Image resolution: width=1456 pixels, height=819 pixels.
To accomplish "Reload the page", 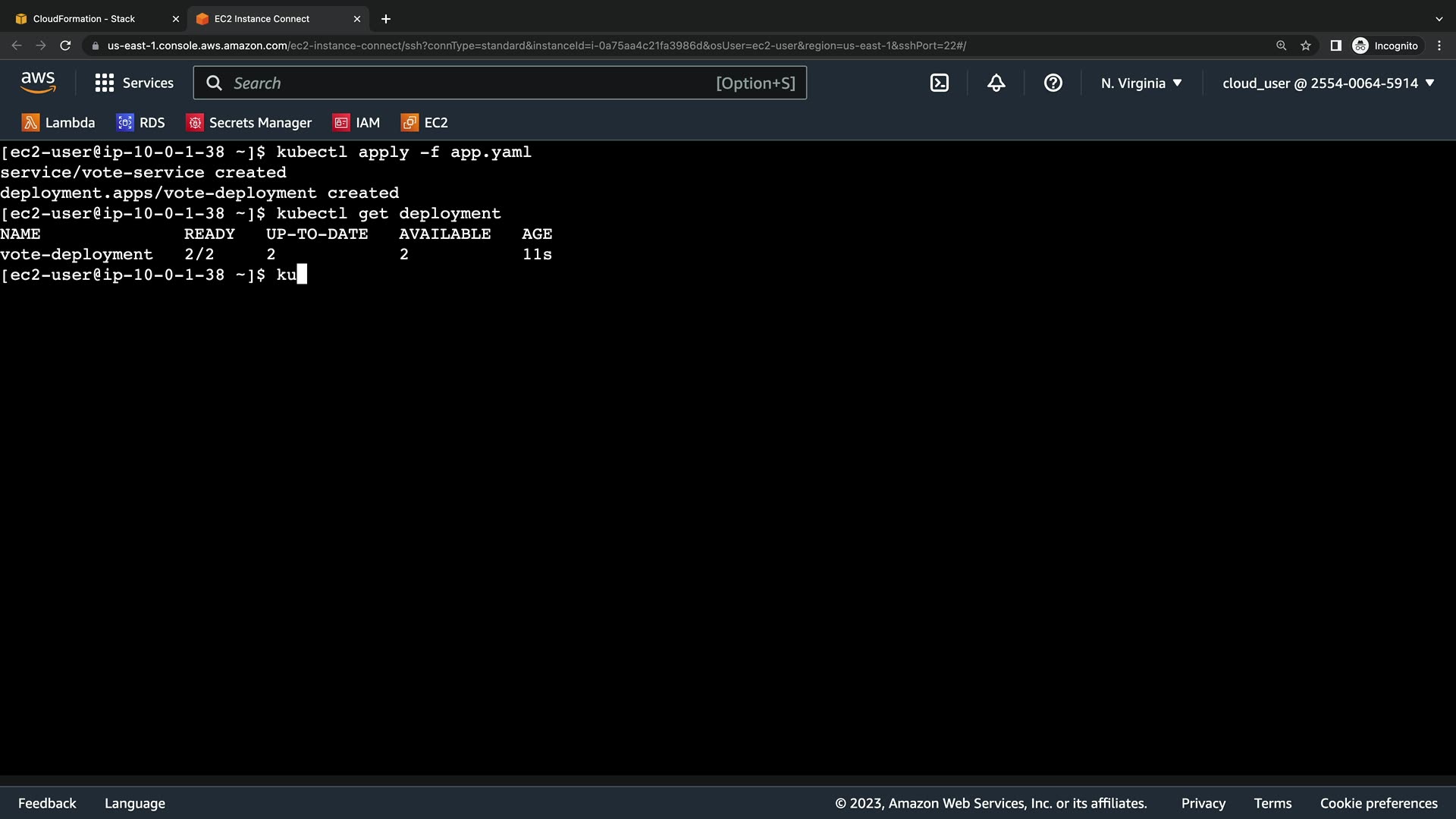I will (65, 45).
